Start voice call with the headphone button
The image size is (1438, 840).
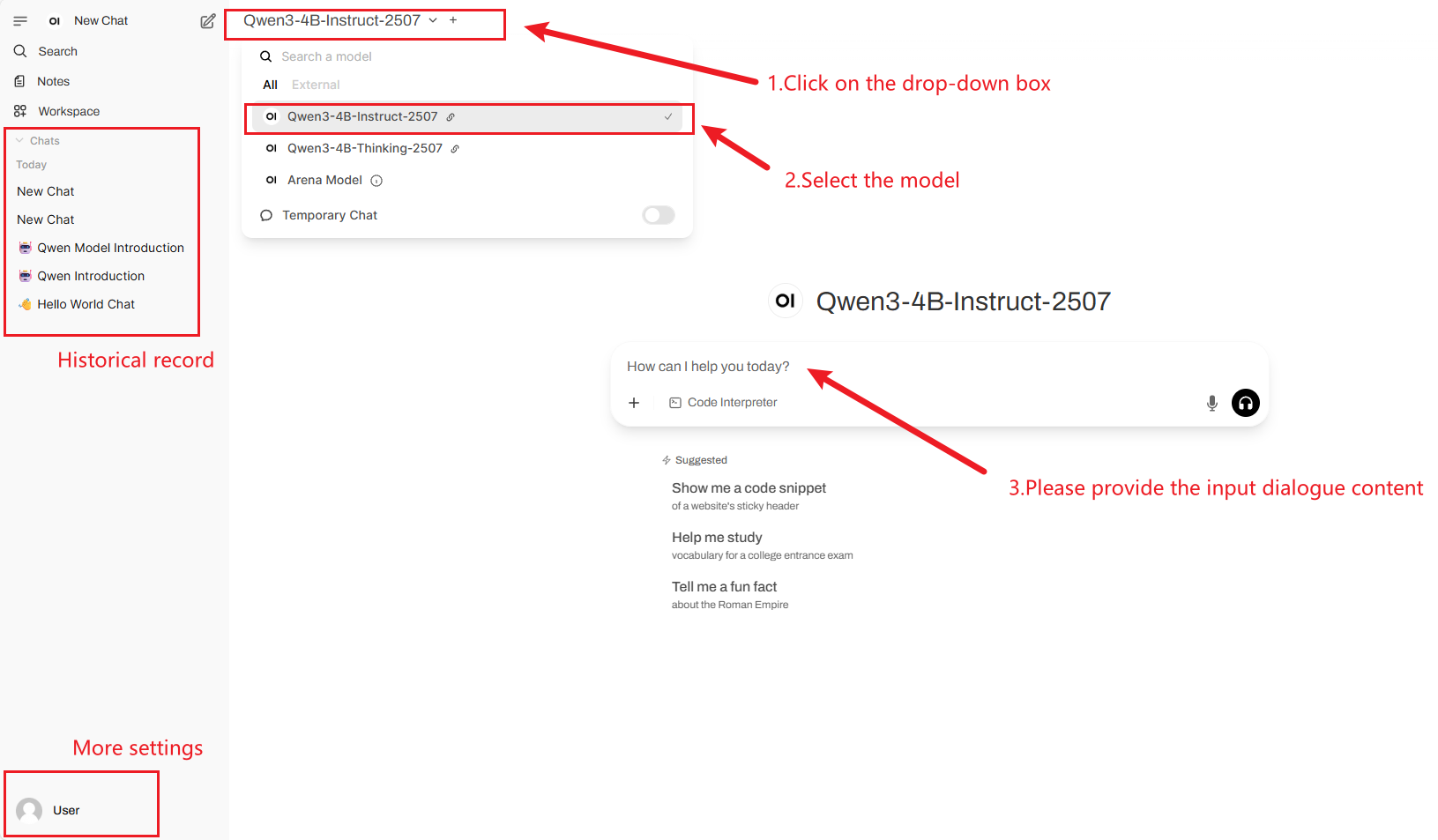[1245, 403]
